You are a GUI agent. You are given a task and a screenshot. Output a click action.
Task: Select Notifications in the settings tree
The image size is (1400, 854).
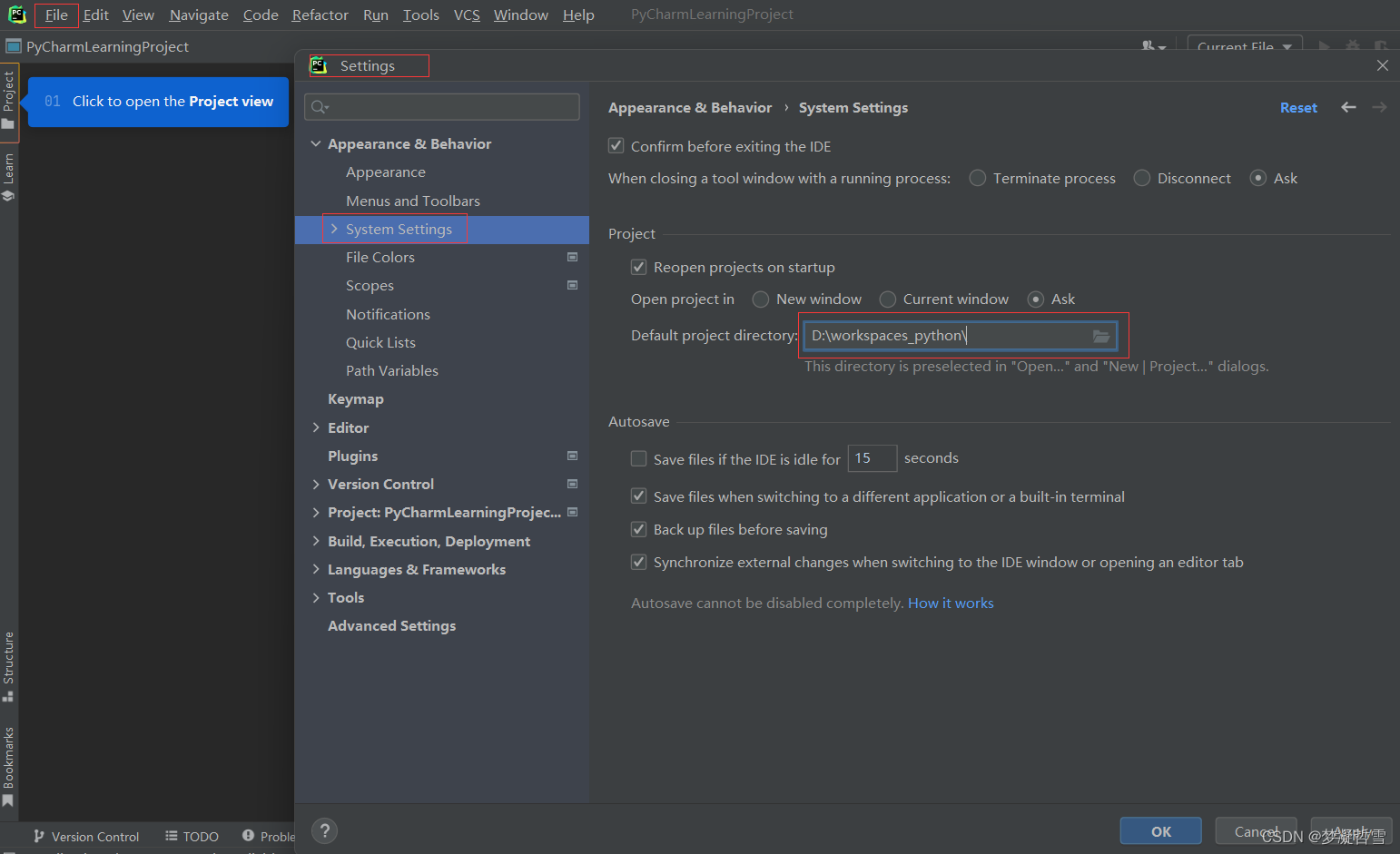pos(388,314)
